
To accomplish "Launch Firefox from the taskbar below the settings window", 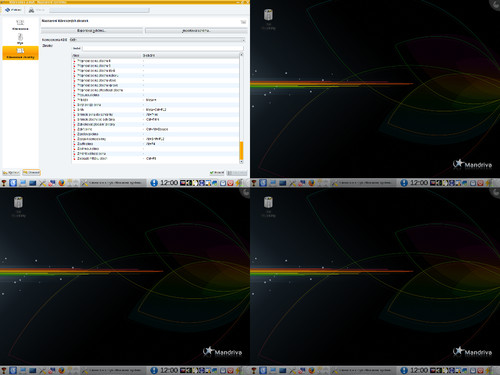I will (61, 183).
